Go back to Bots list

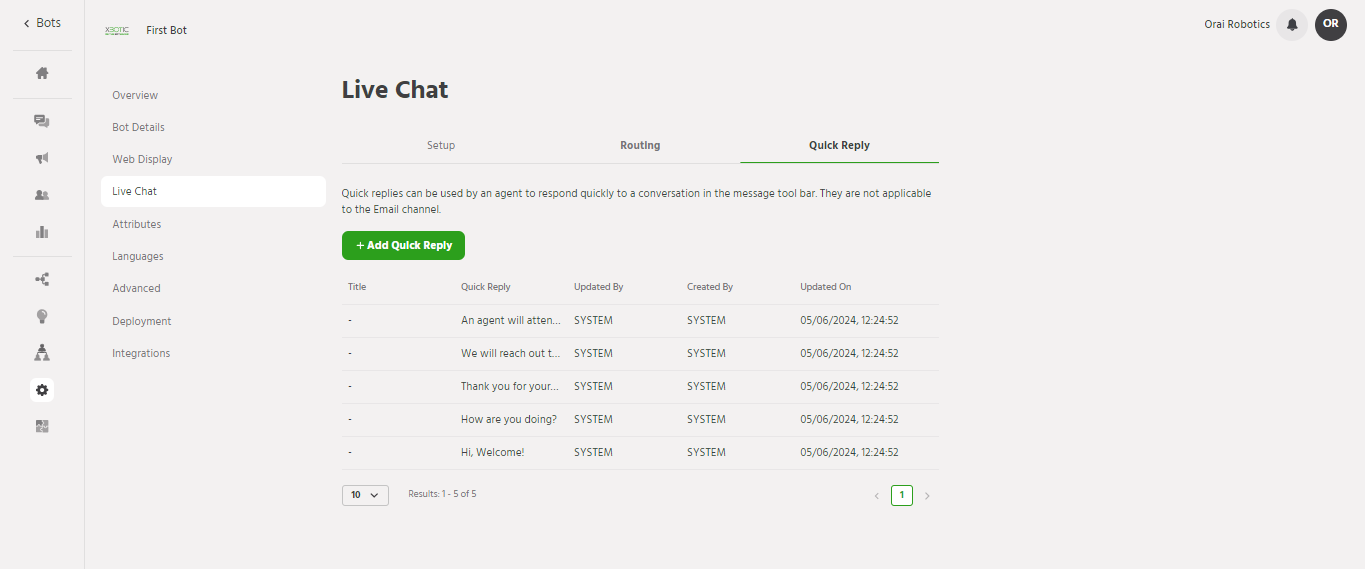42,23
